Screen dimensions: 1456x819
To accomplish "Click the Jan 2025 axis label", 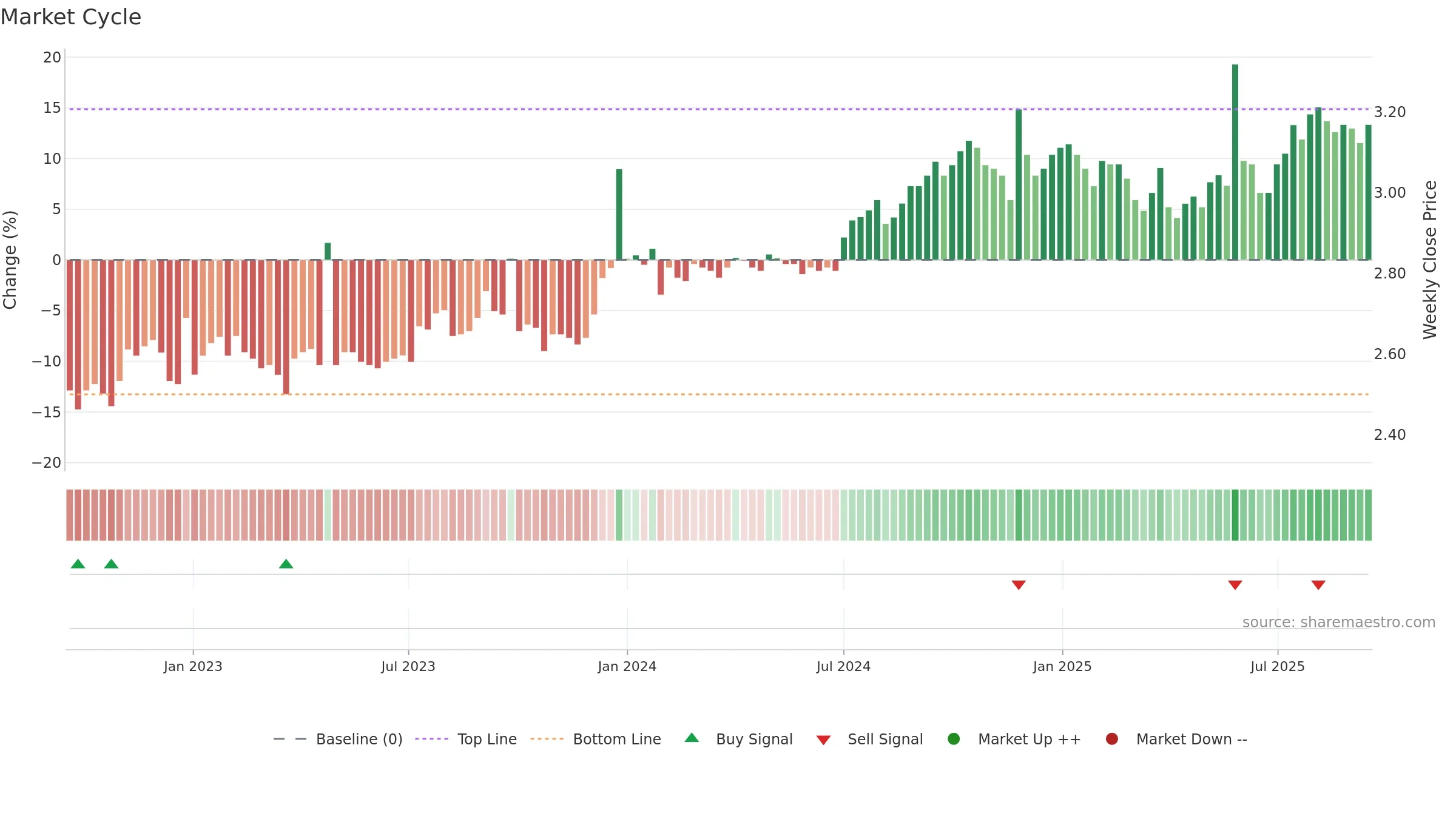I will (1062, 667).
